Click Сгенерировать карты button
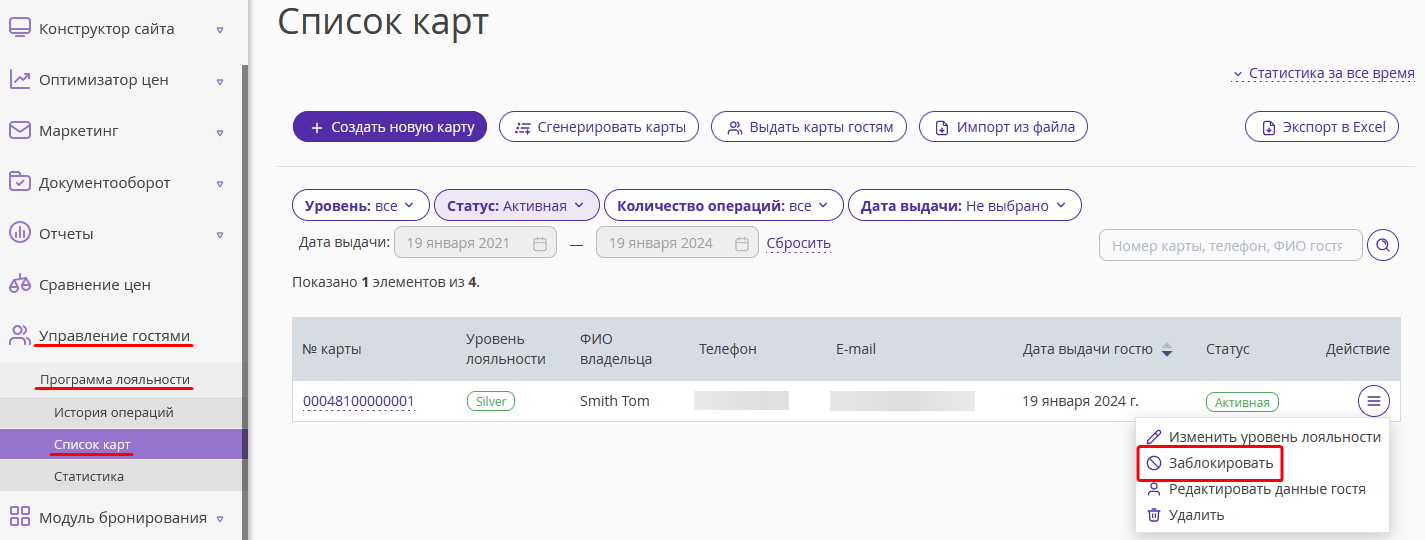This screenshot has width=1425, height=540. (599, 127)
